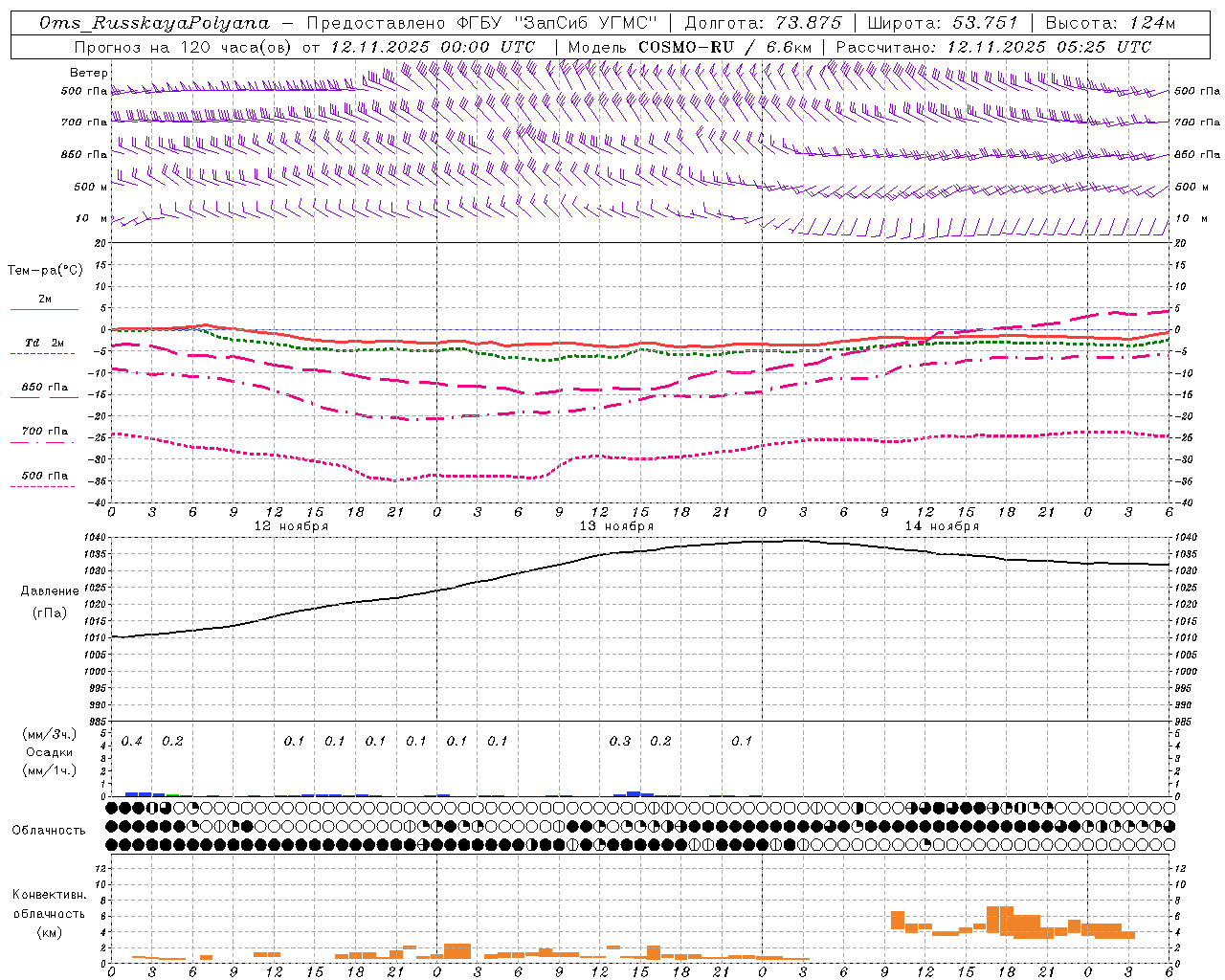The height and width of the screenshot is (980, 1225).
Task: Click the '(км)' convective cloud unit label
Action: coord(49,932)
